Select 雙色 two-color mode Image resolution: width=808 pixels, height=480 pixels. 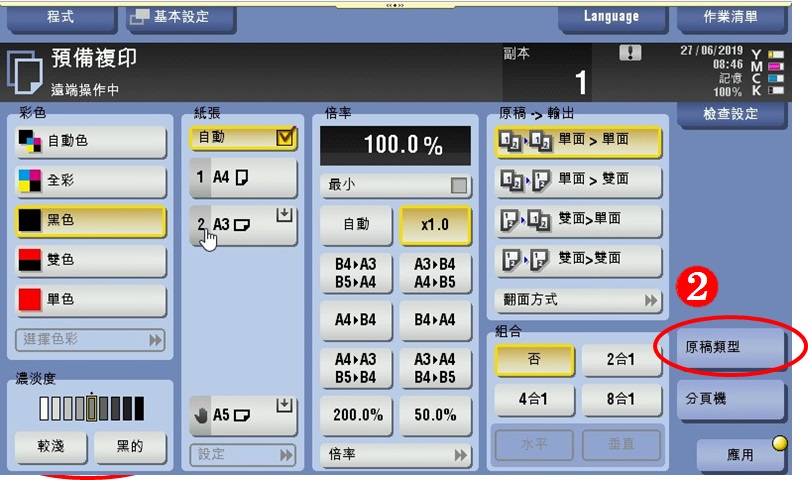pyautogui.click(x=91, y=260)
